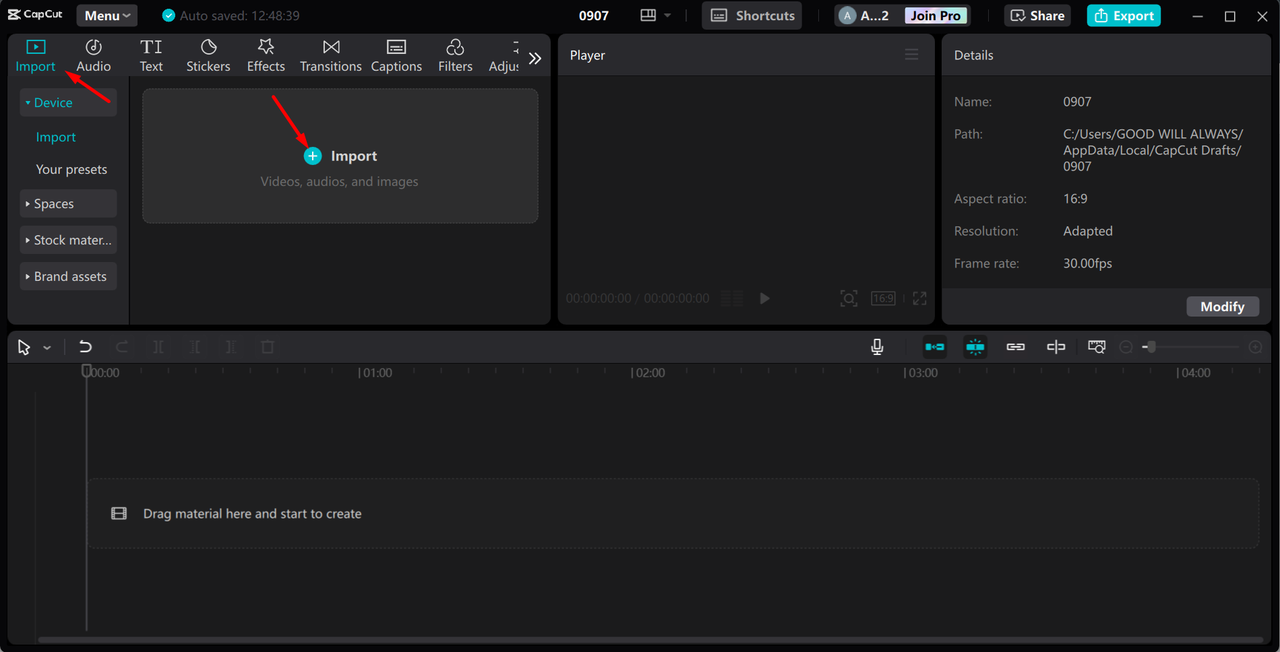Click the plus Import media button
1280x652 pixels.
click(313, 156)
